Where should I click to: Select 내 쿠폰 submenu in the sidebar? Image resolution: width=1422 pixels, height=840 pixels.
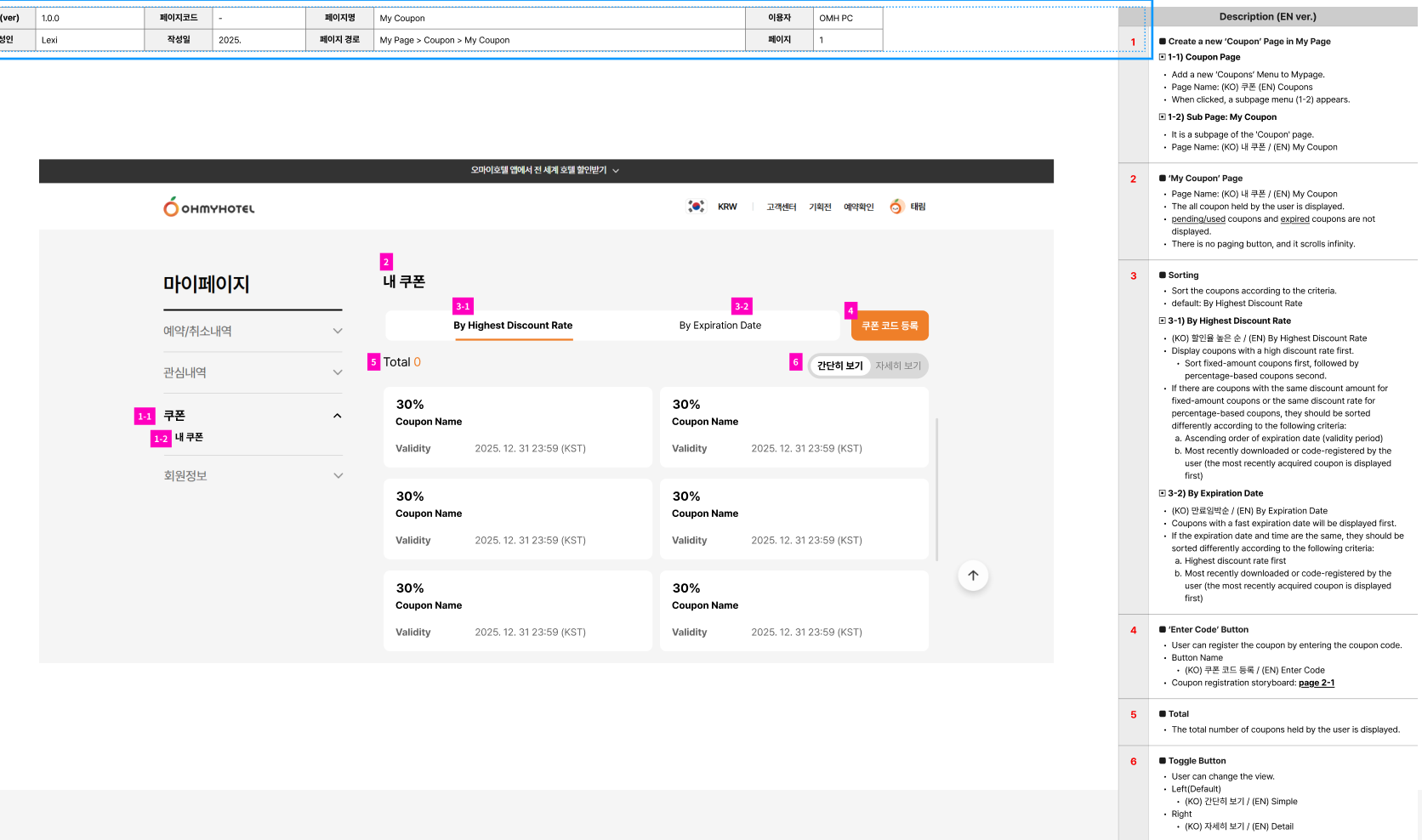pyautogui.click(x=189, y=437)
